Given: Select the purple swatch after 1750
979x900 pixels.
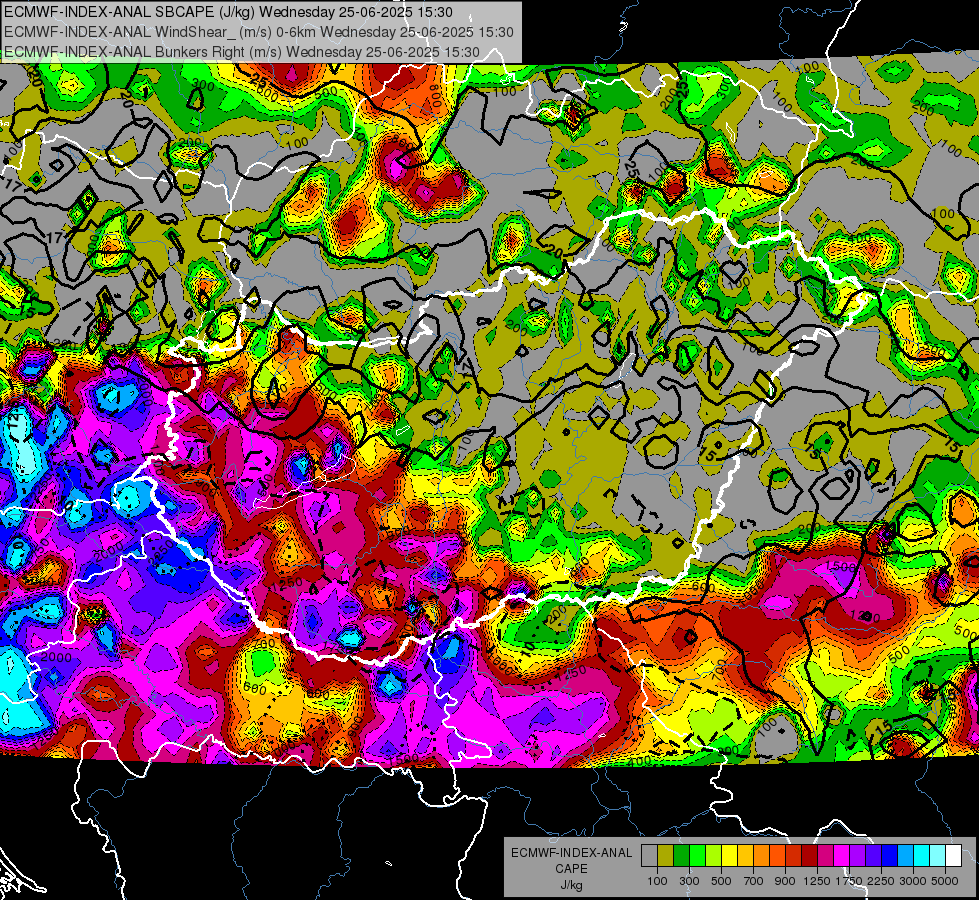Looking at the screenshot, I should coord(857,855).
